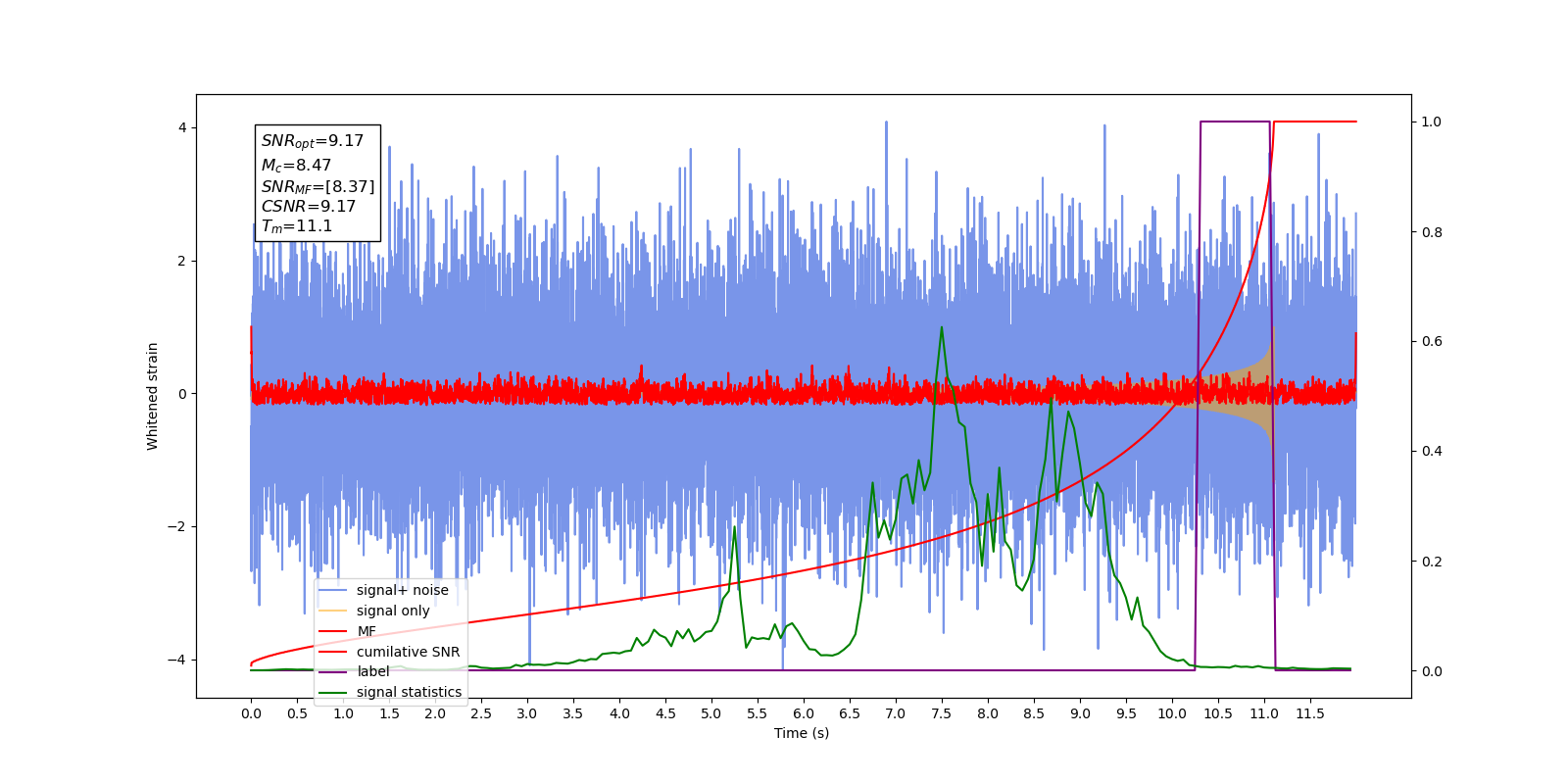Click the 2 tick on the whitened strain axis

pyautogui.click(x=182, y=261)
